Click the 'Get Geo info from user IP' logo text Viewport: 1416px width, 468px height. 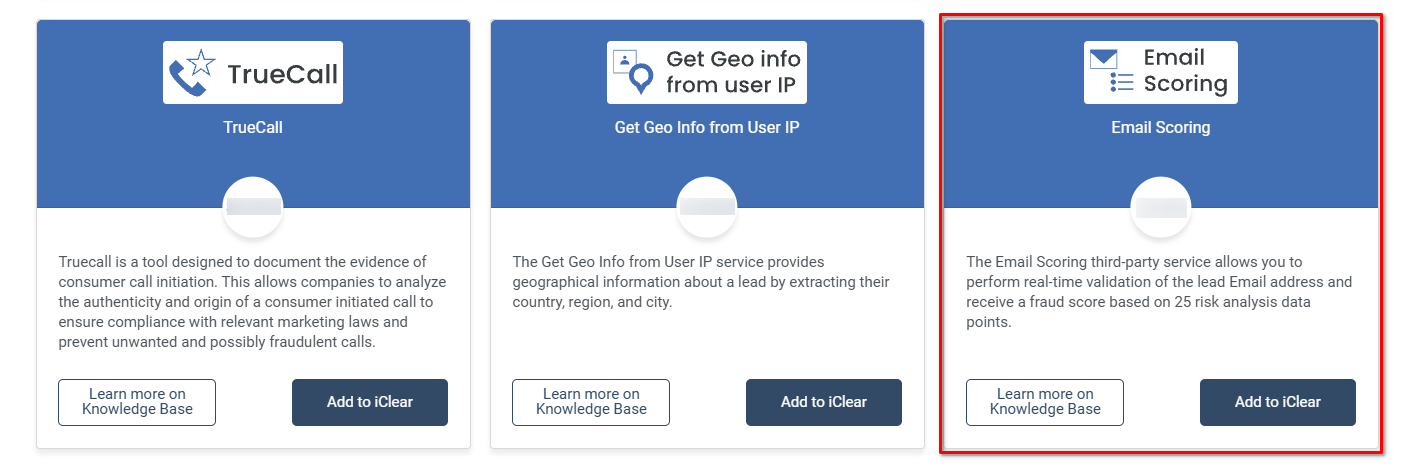point(732,72)
